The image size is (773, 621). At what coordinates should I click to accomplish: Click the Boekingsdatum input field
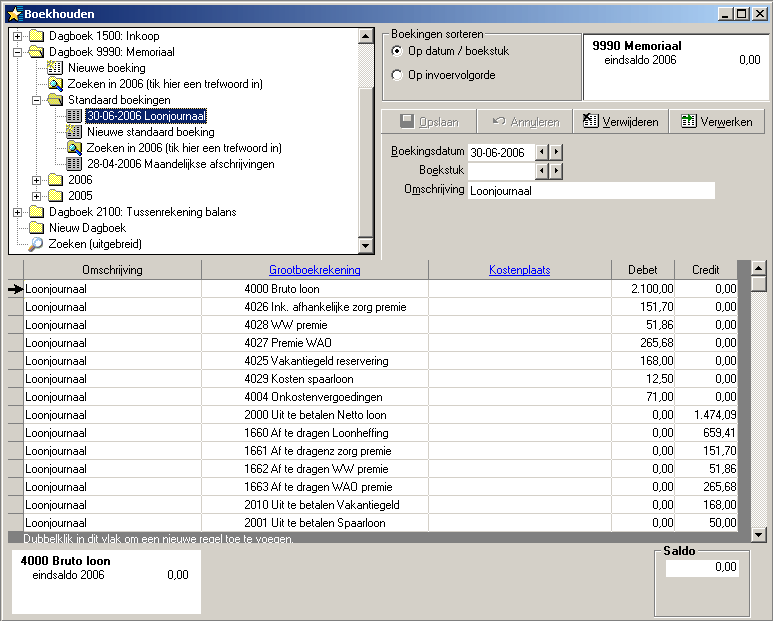tap(501, 152)
